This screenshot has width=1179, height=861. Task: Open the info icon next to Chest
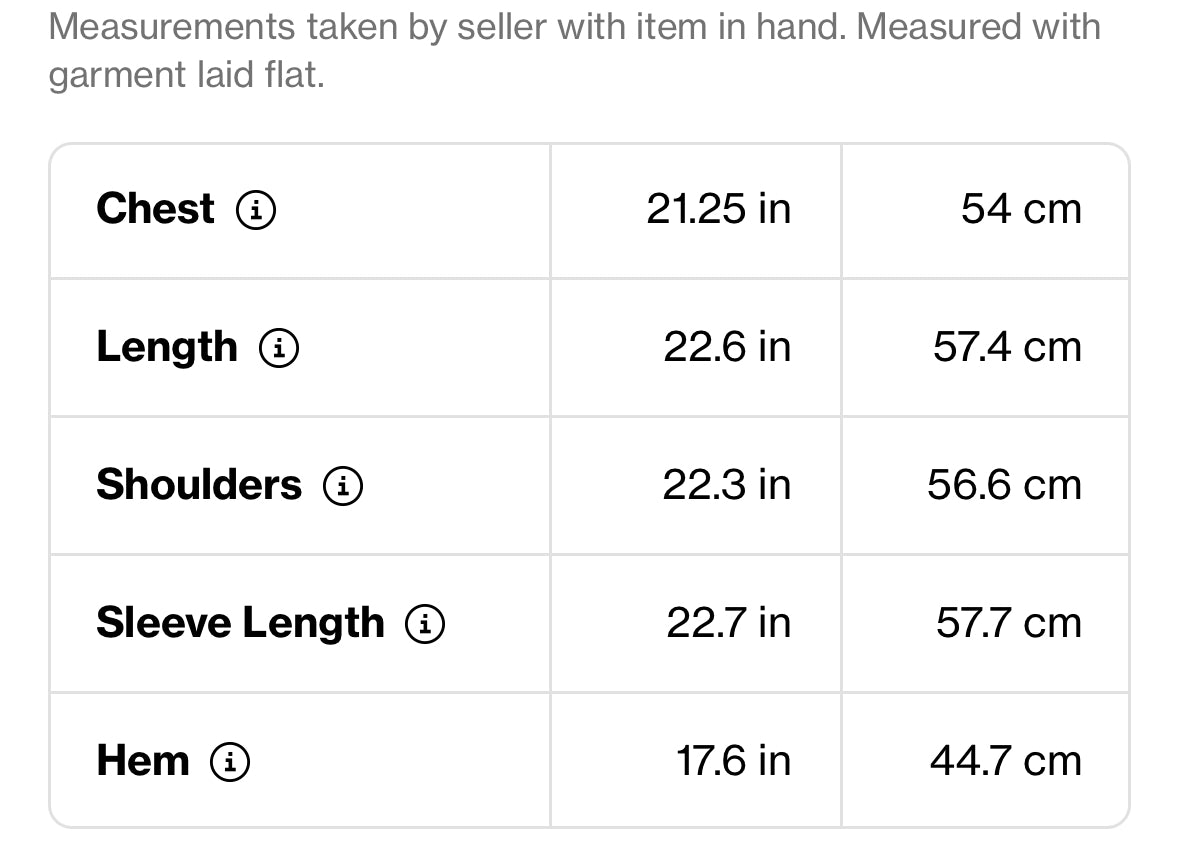pyautogui.click(x=255, y=210)
